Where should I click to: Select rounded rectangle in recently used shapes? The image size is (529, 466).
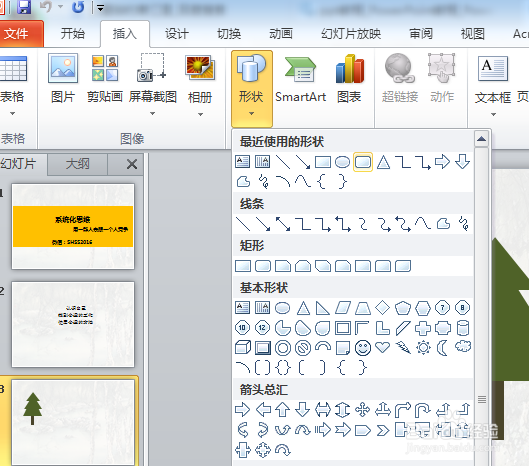[x=363, y=162]
